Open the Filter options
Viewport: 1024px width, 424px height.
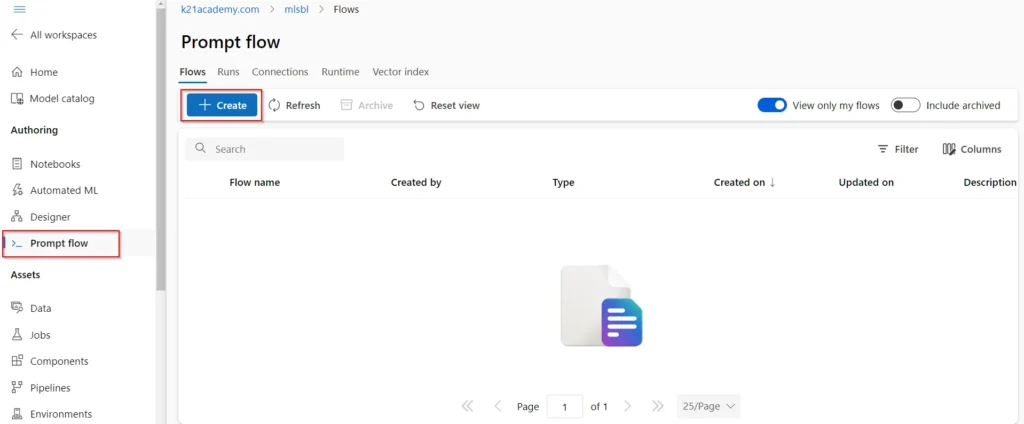click(x=898, y=149)
